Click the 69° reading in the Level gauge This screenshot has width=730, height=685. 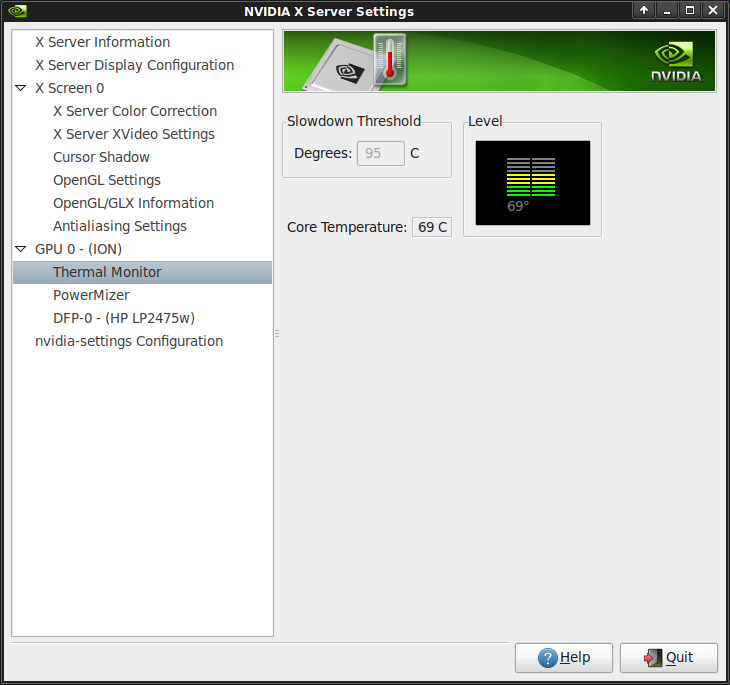(518, 206)
